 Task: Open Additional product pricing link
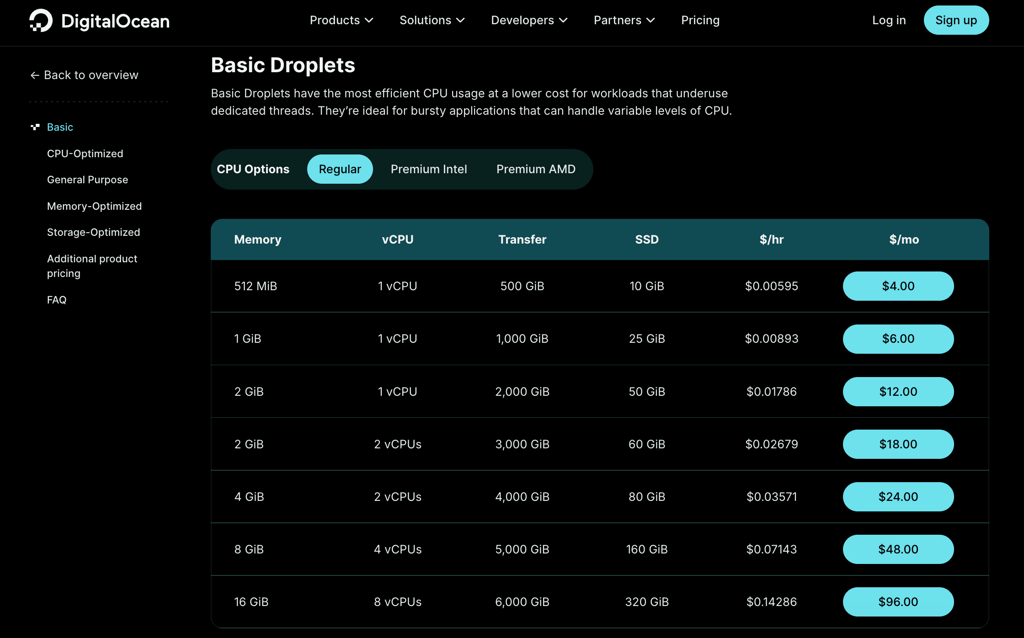pyautogui.click(x=92, y=266)
